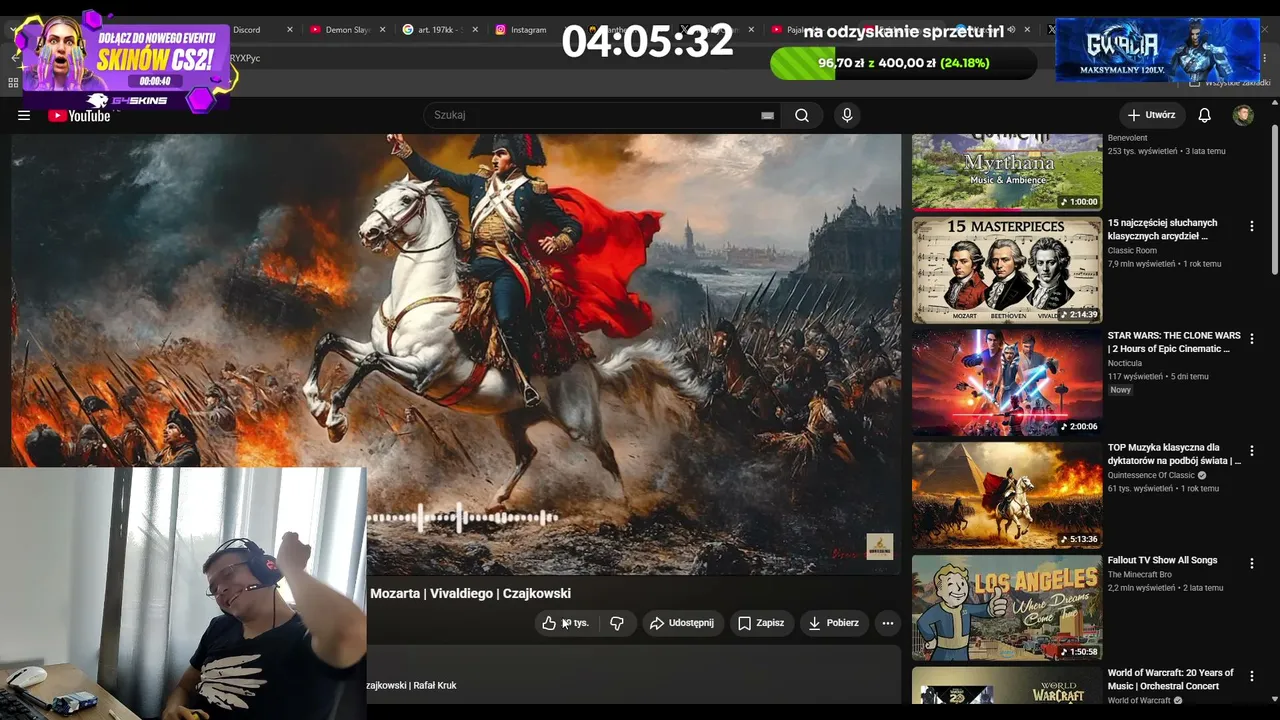Open options for 15 najczęściej słuchanych video

pyautogui.click(x=1251, y=227)
